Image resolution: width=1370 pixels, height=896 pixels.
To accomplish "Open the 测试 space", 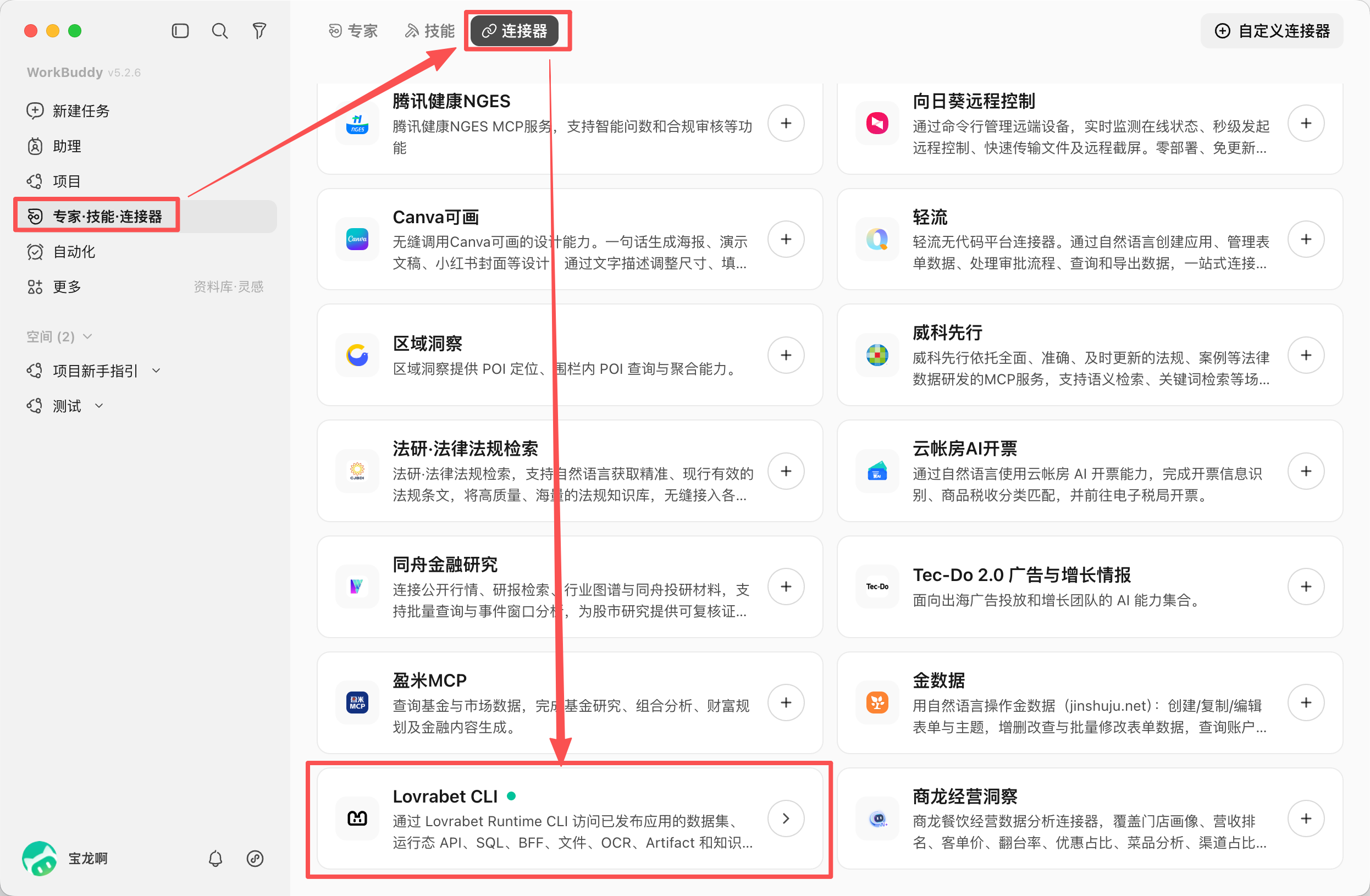I will 67,406.
